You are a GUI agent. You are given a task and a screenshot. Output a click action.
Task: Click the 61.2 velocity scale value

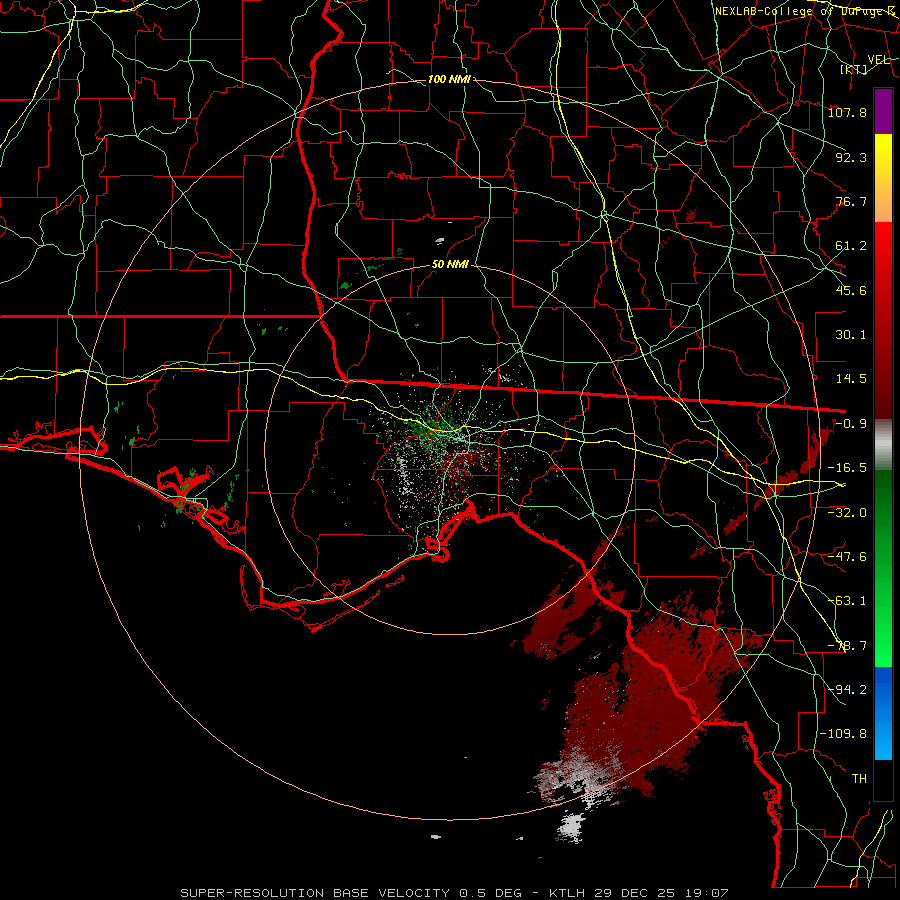point(851,246)
